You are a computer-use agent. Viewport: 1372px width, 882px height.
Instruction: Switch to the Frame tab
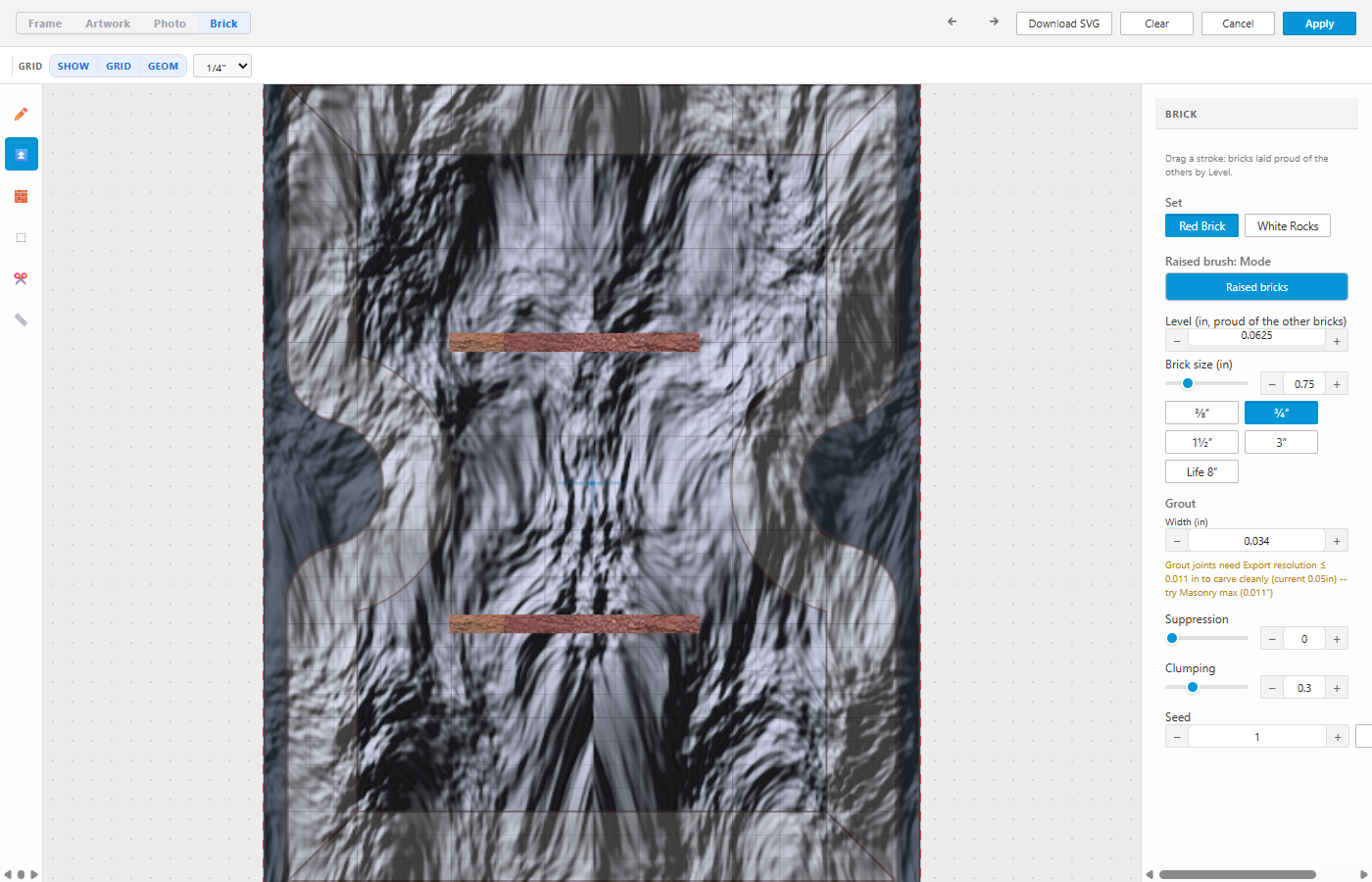click(45, 24)
